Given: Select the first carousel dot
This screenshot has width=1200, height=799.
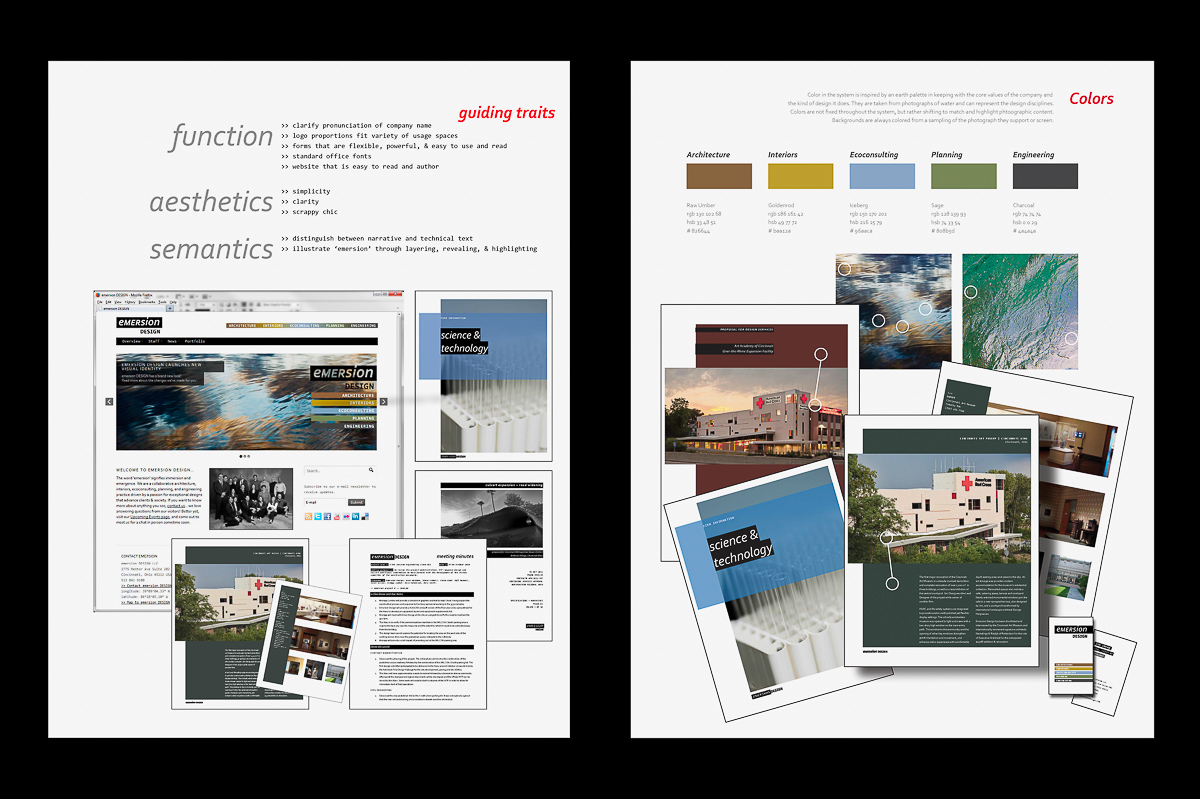Looking at the screenshot, I should pos(241,456).
